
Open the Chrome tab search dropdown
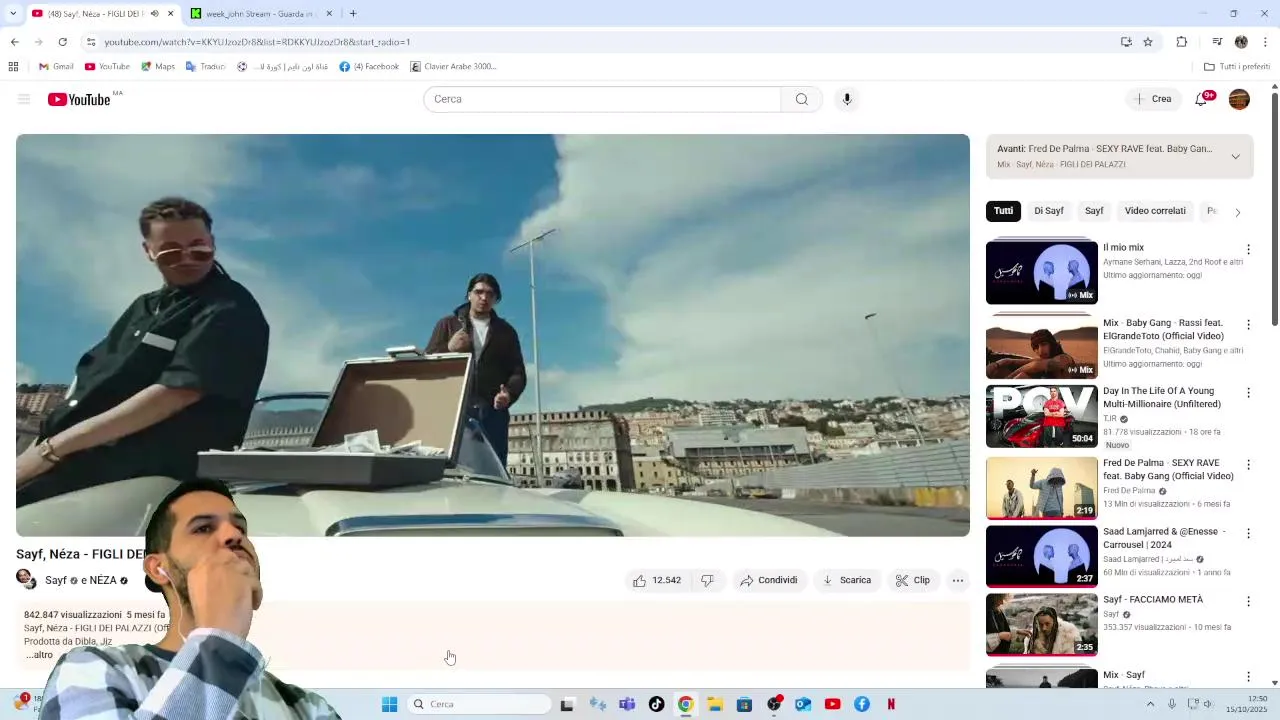tap(13, 14)
